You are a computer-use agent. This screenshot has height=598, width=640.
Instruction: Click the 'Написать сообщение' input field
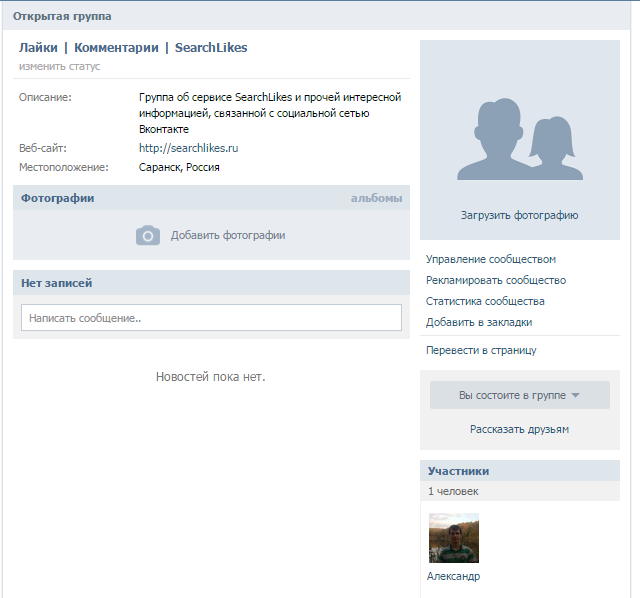(x=211, y=318)
